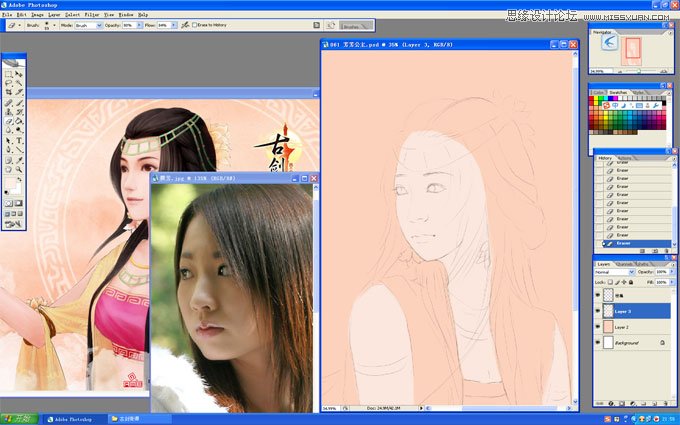
Task: Click the Brushes tab in palette well
Action: click(351, 26)
